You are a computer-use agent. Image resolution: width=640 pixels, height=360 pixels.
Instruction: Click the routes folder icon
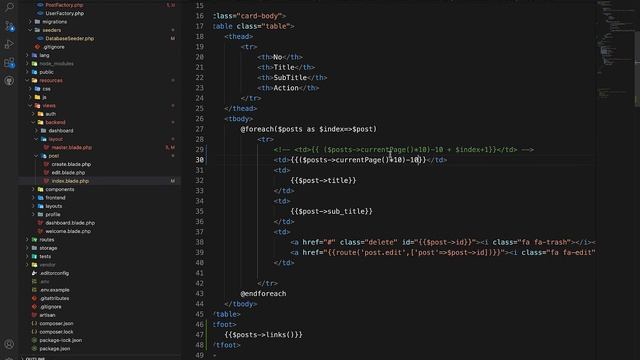[34, 240]
